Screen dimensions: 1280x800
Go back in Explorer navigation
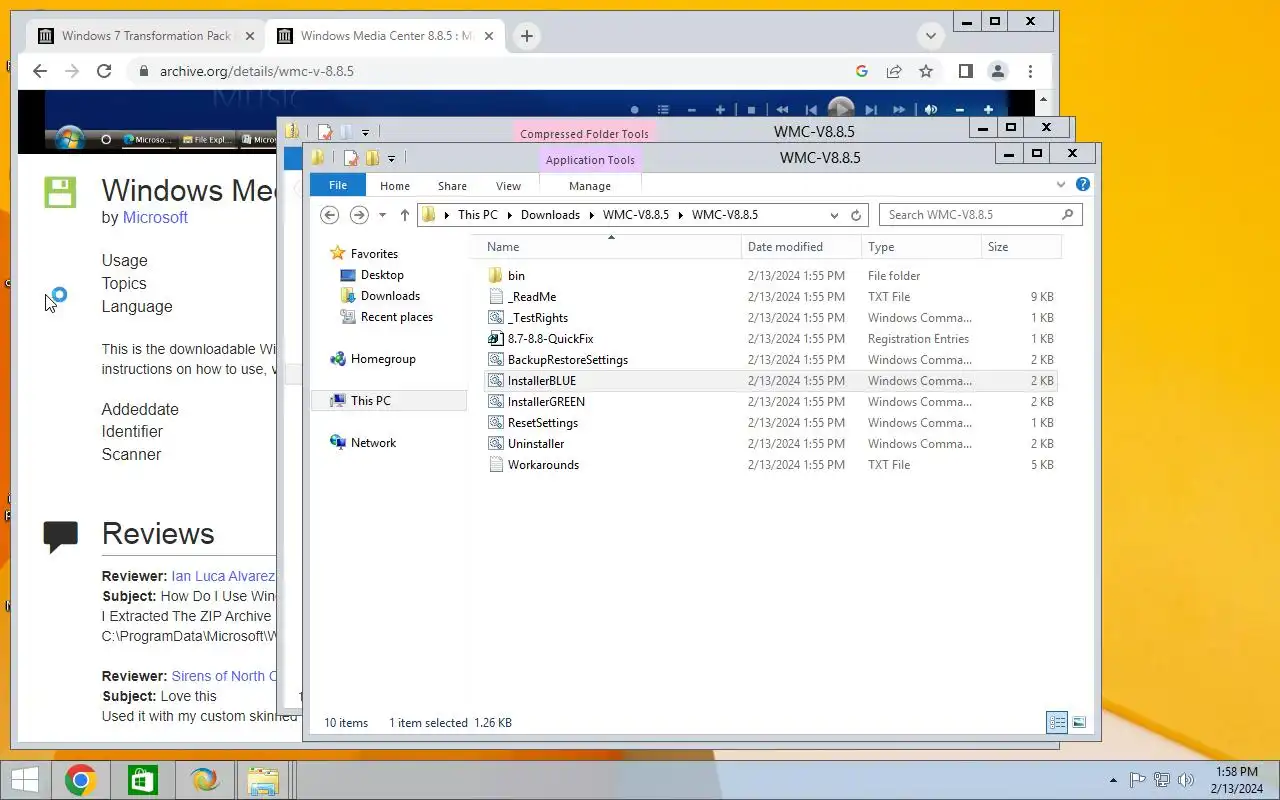(329, 215)
